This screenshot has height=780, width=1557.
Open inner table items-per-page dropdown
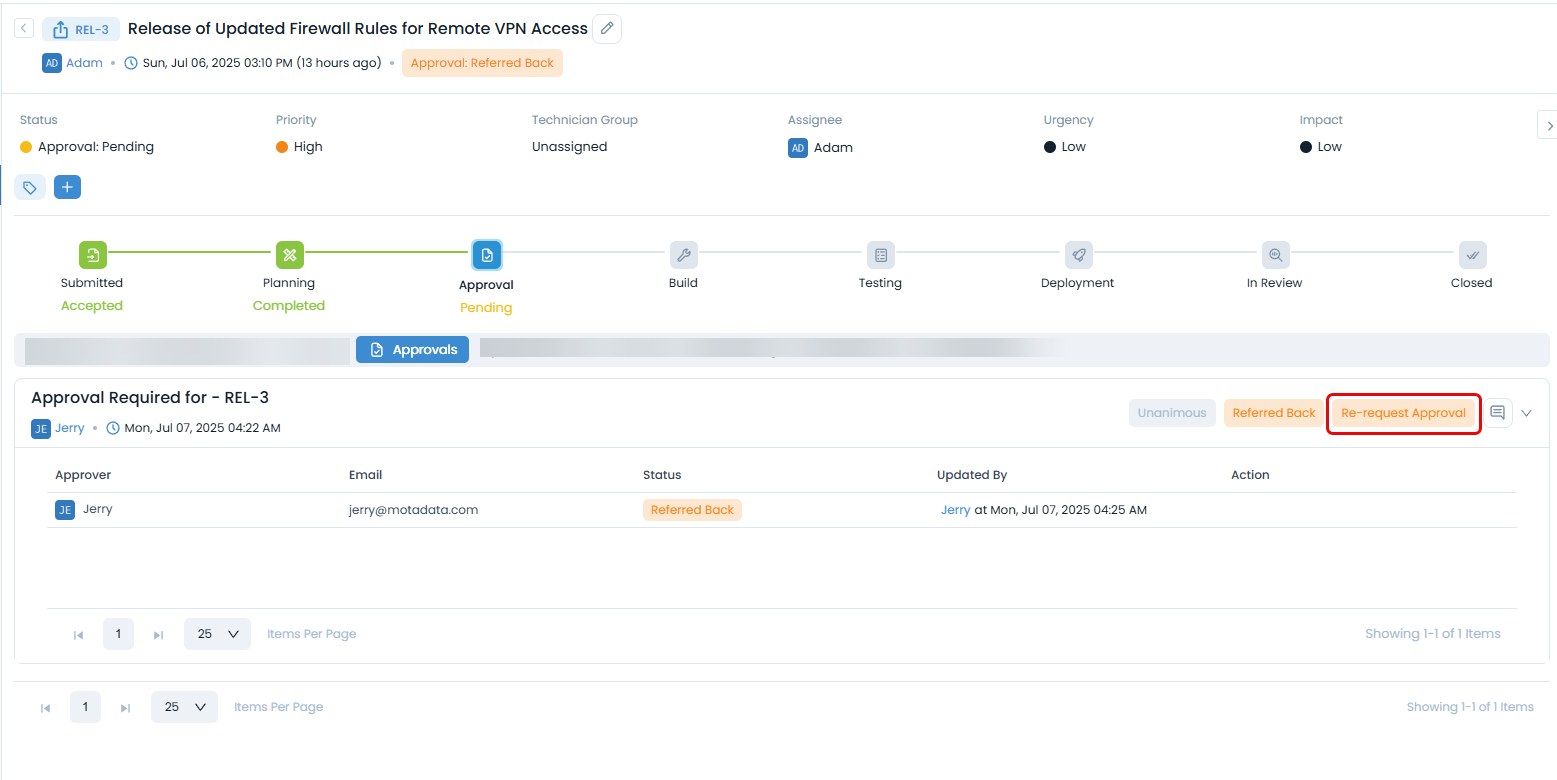pyautogui.click(x=217, y=634)
